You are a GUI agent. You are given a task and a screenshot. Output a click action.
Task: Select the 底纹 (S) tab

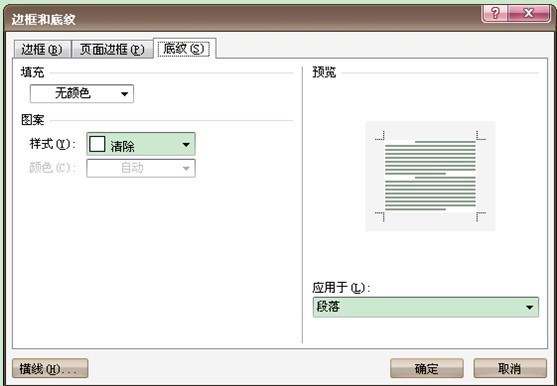(x=184, y=48)
